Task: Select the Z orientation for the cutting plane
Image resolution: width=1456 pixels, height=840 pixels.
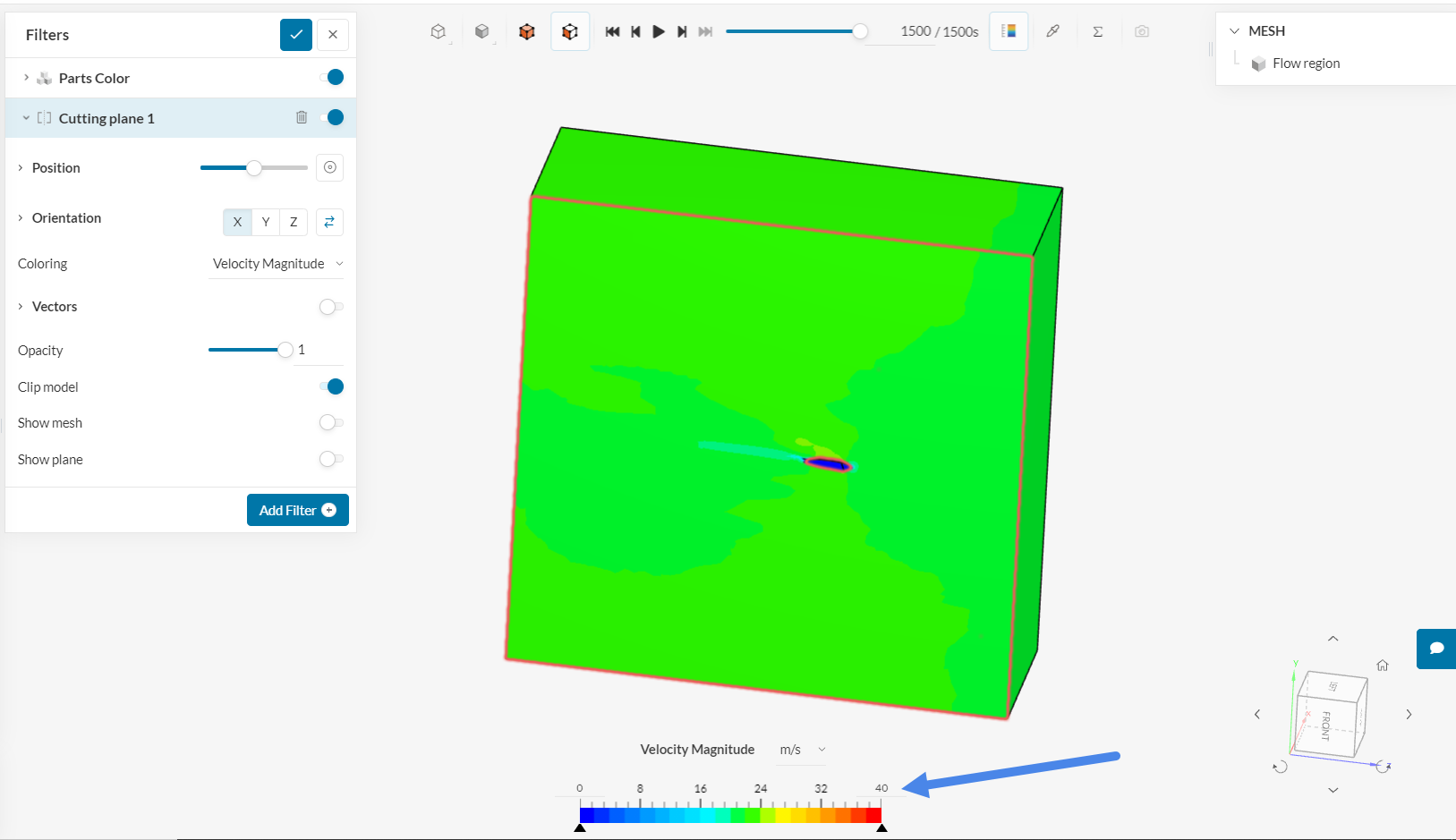Action: (x=293, y=222)
